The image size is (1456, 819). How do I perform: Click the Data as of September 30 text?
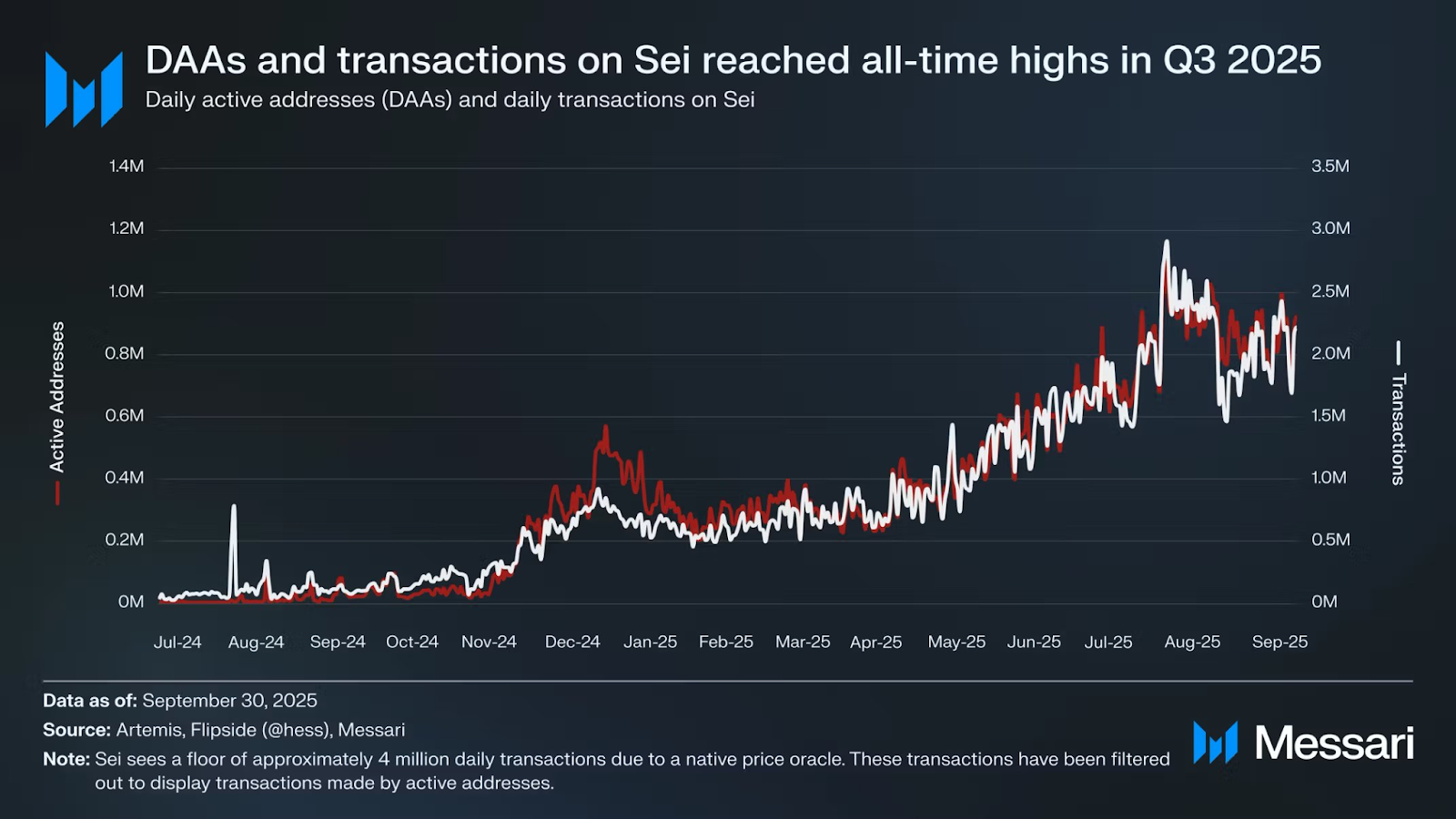(180, 701)
